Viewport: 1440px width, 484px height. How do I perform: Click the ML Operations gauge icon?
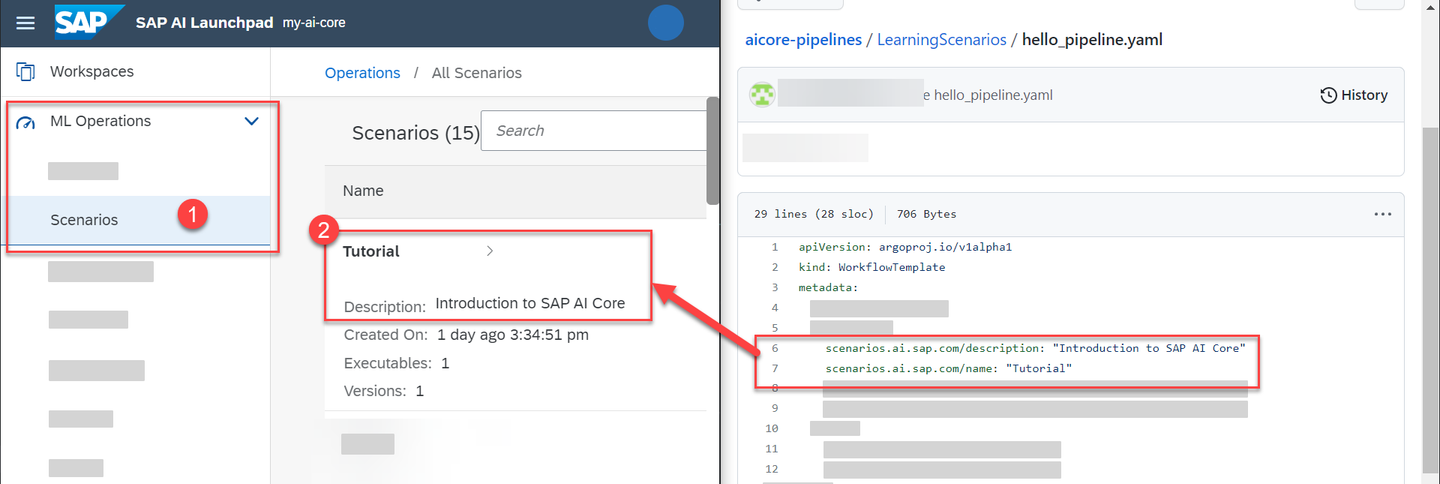click(x=26, y=121)
